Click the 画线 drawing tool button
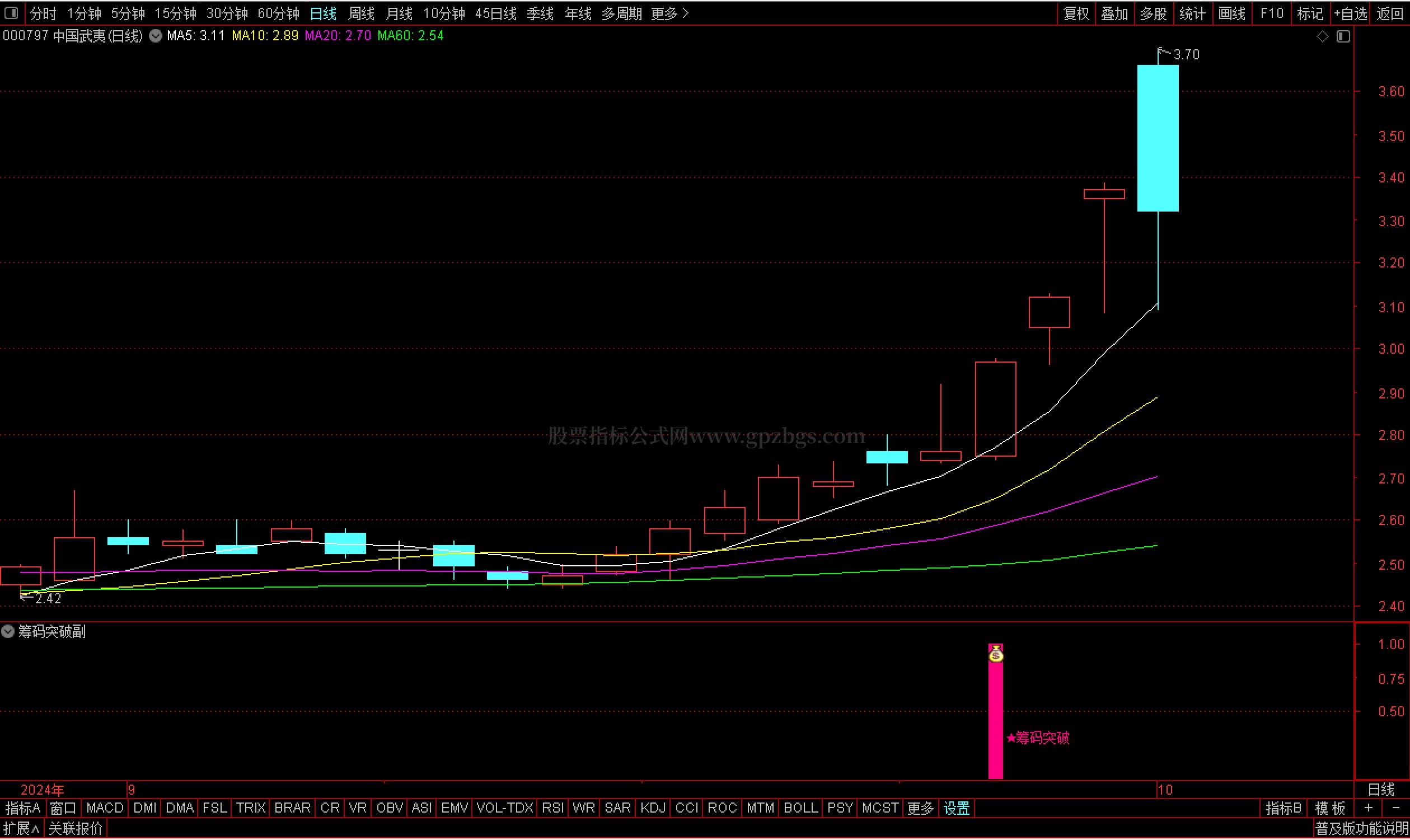The width and height of the screenshot is (1410, 840). click(1231, 13)
